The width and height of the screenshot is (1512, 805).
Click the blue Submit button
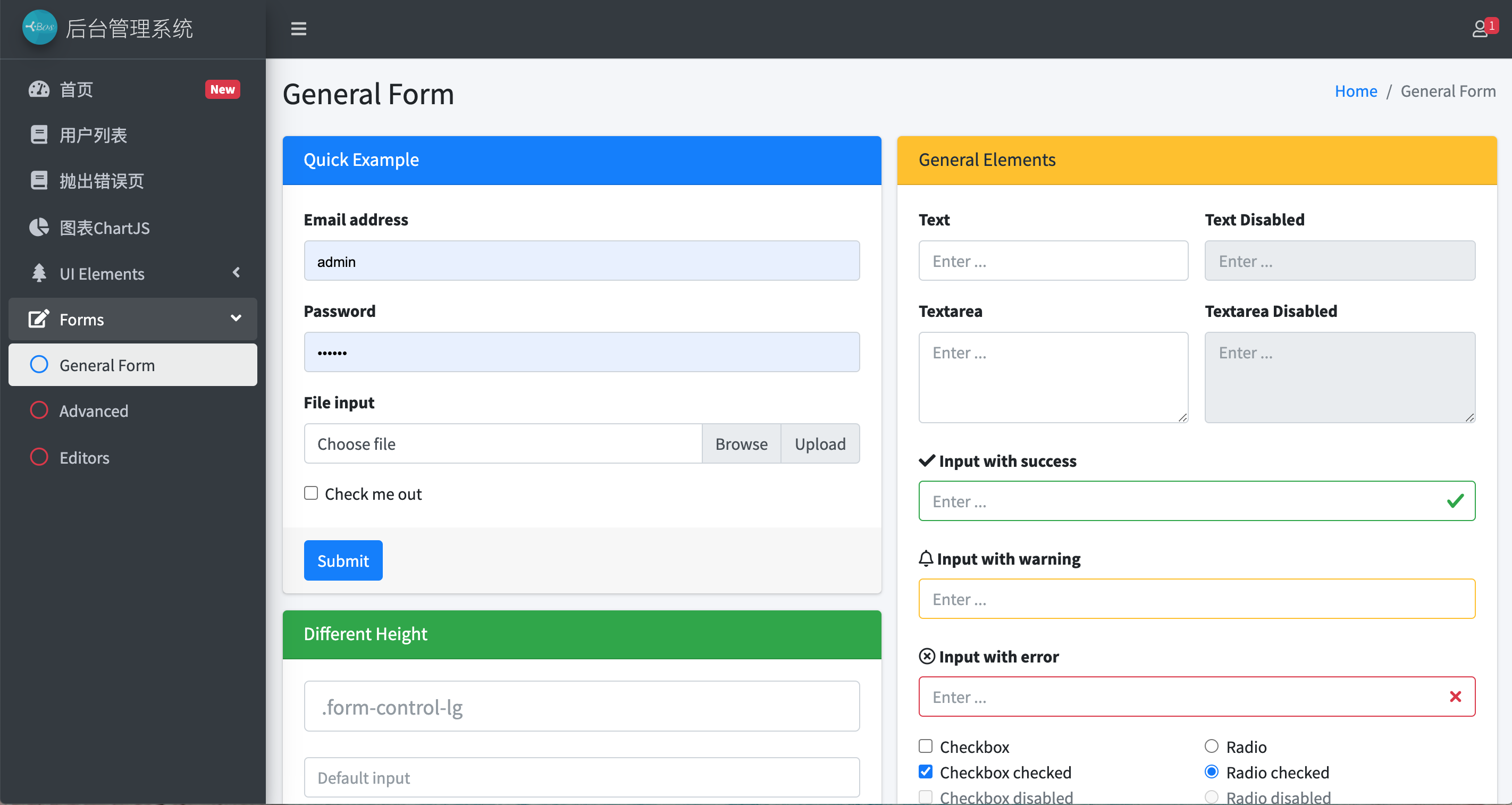coord(343,560)
